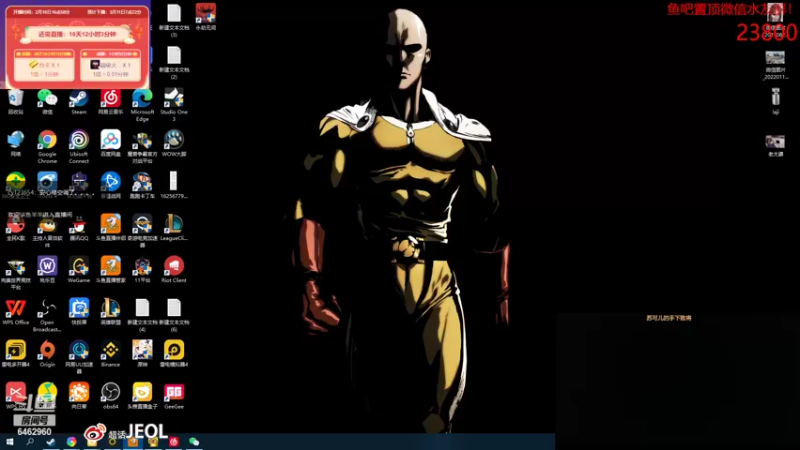The width and height of the screenshot is (800, 450).
Task: Launch the 快投屏 screen casting shortcut
Action: tap(79, 312)
